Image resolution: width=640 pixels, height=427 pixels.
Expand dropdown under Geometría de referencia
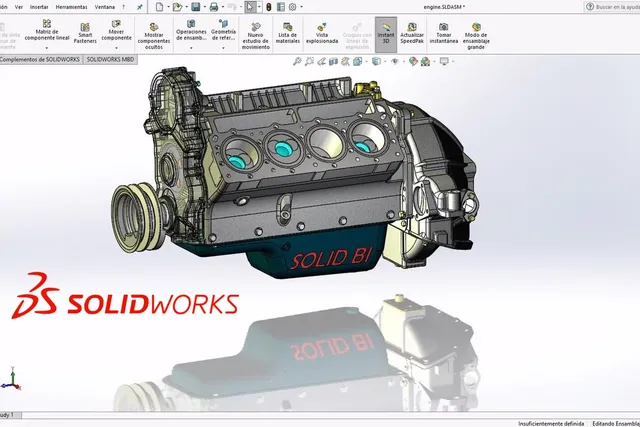(x=223, y=48)
